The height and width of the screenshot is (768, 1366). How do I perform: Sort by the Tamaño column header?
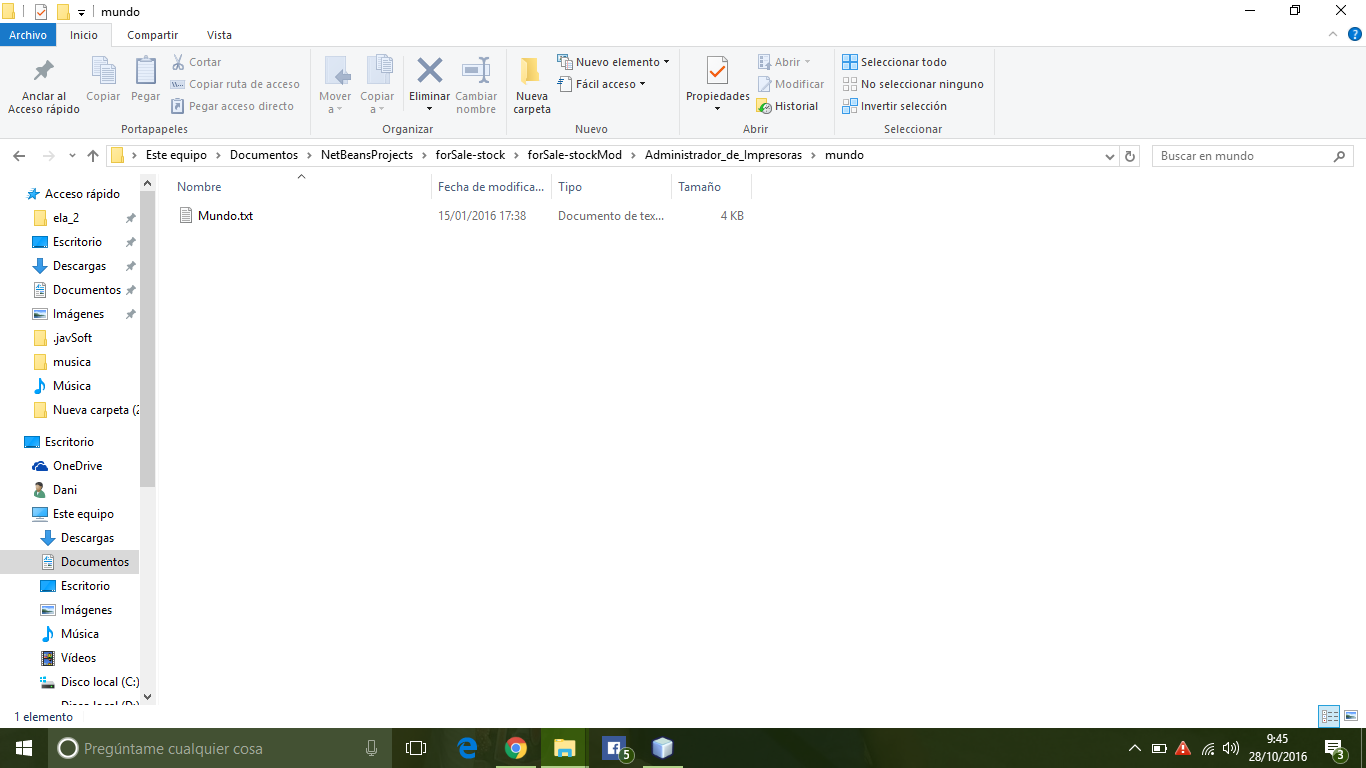(711, 187)
